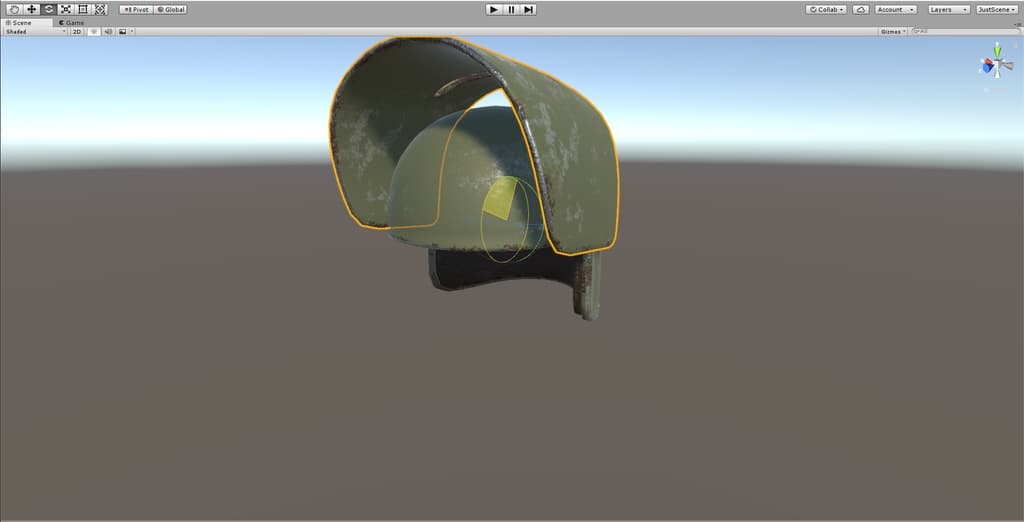
Task: Open the Layers dropdown
Action: [949, 10]
